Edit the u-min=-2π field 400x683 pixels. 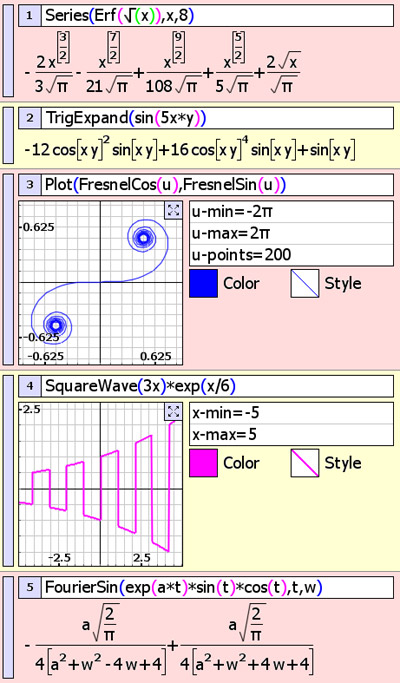coord(292,212)
